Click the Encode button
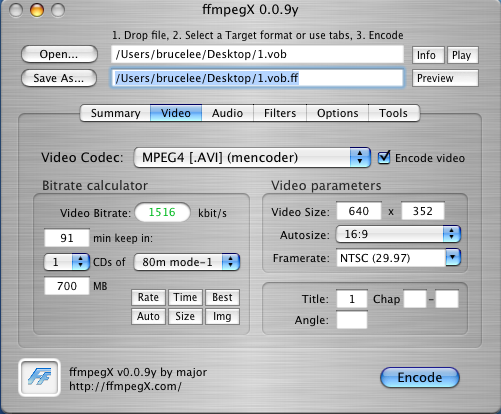 [420, 378]
